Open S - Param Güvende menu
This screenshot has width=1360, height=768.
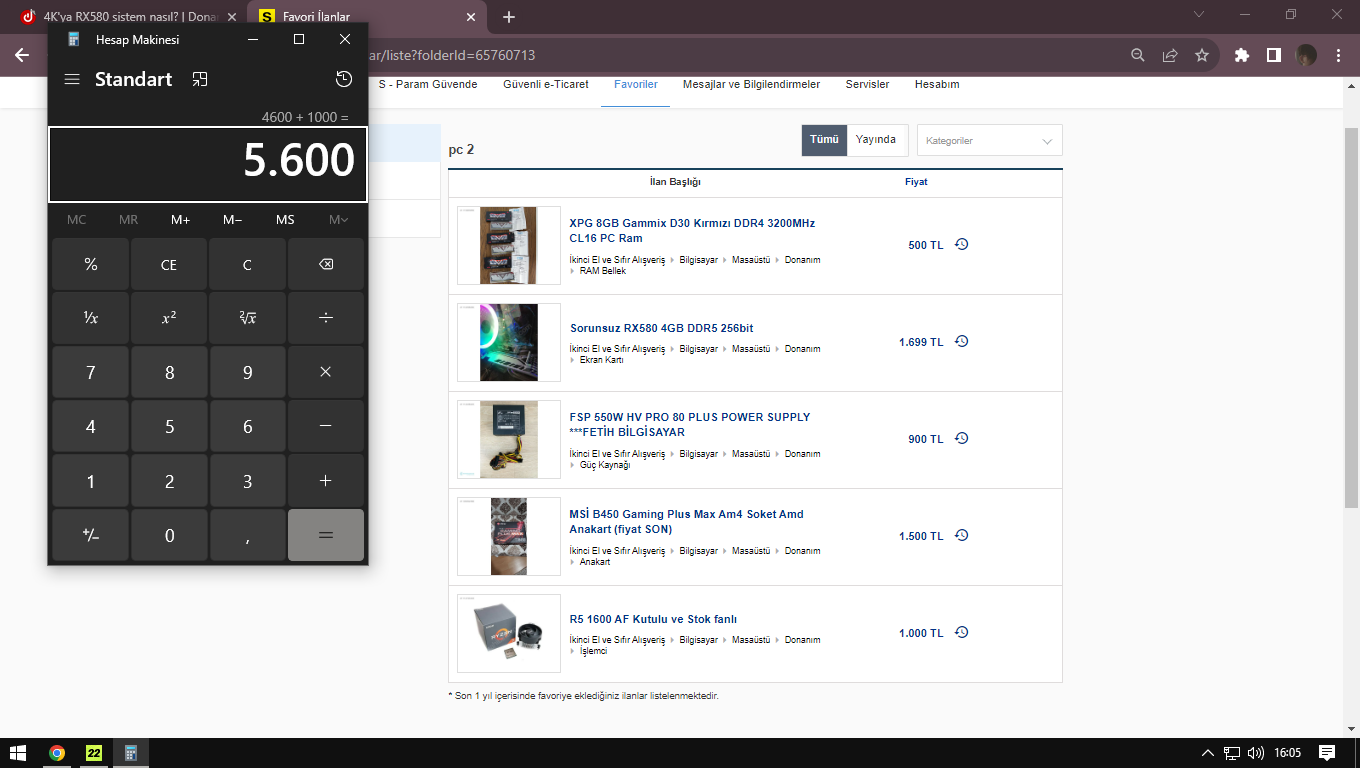[428, 85]
